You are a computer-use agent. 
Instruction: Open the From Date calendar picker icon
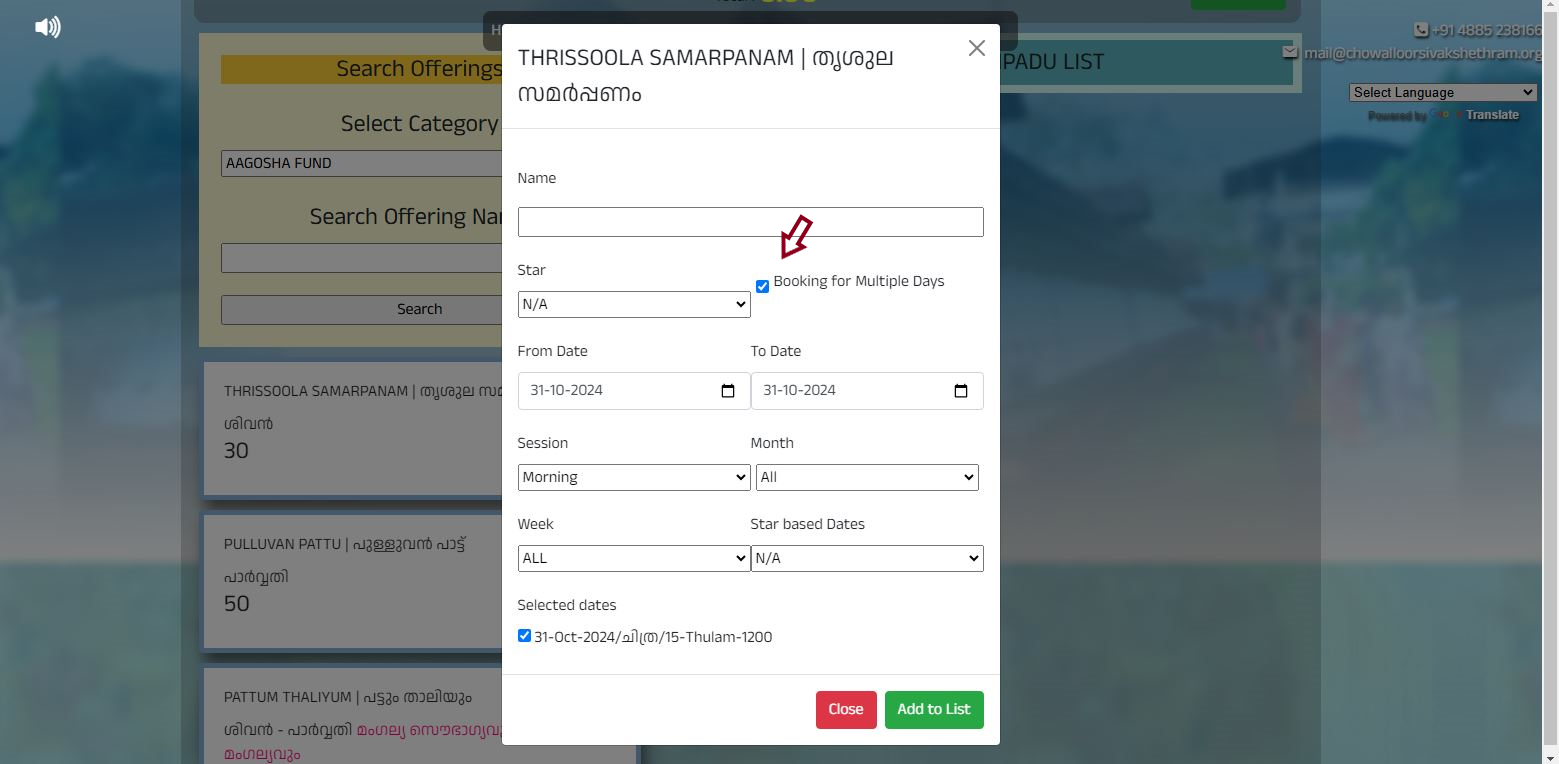pos(728,391)
